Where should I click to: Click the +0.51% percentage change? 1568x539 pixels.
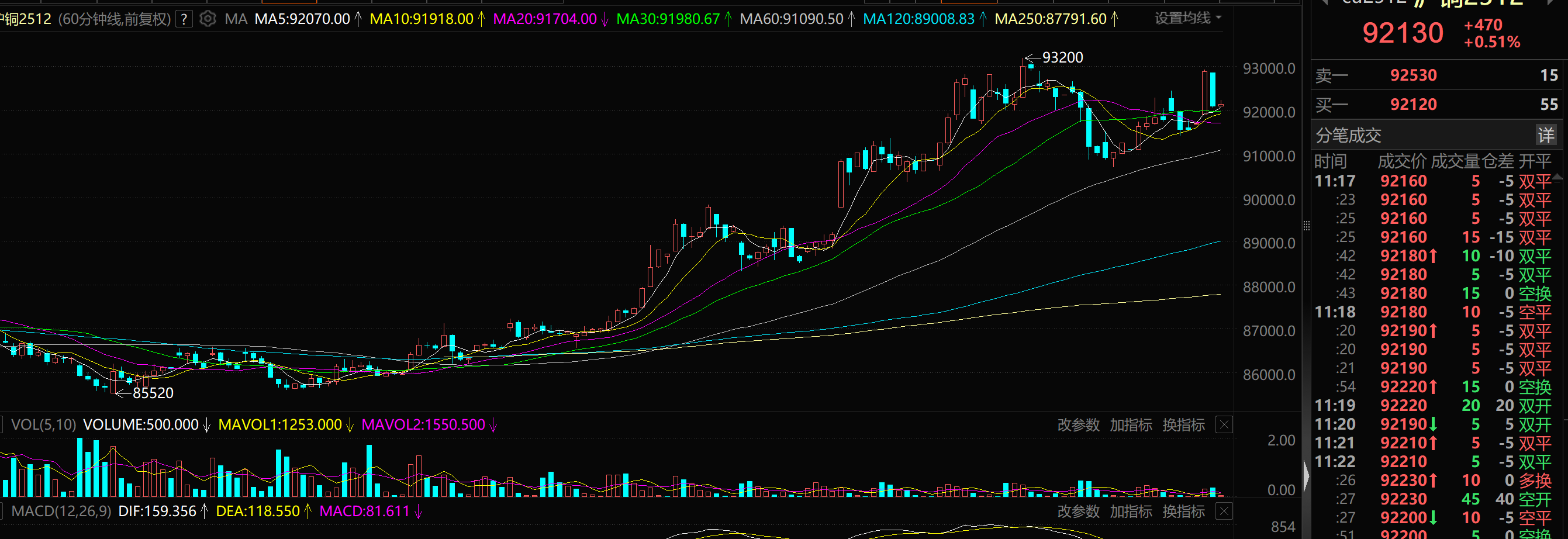(x=1492, y=42)
